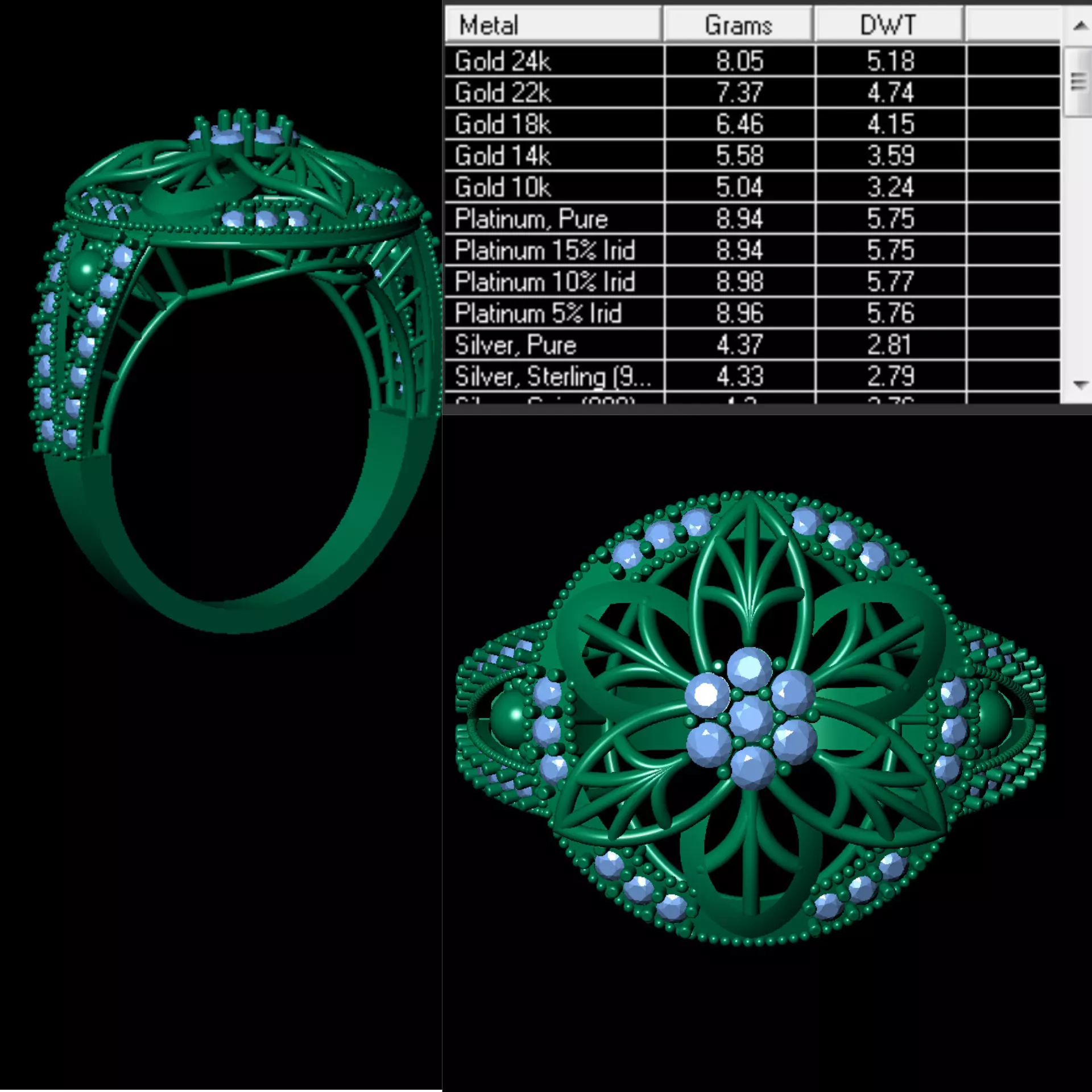
Task: Select the Platinum, Pure row
Action: 752,218
